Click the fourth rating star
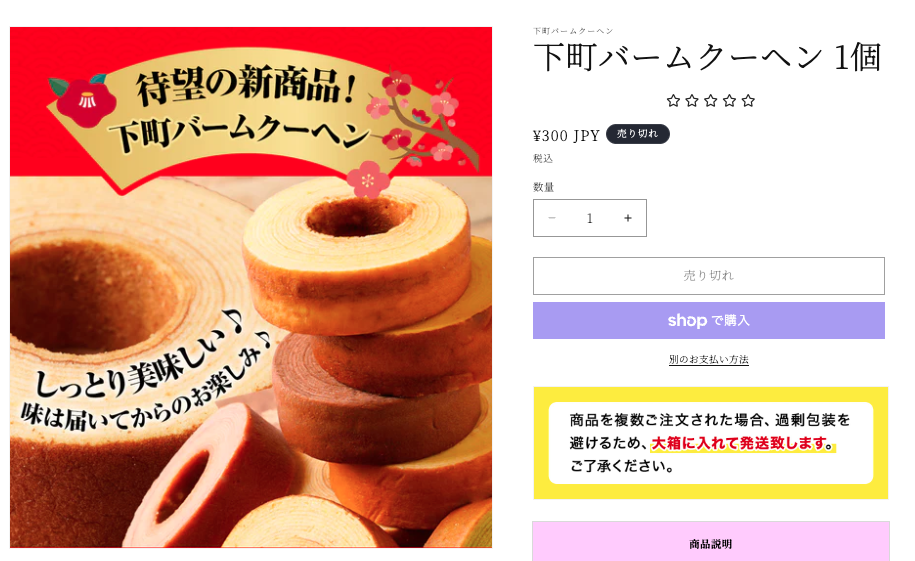This screenshot has height=561, width=915. 729,101
